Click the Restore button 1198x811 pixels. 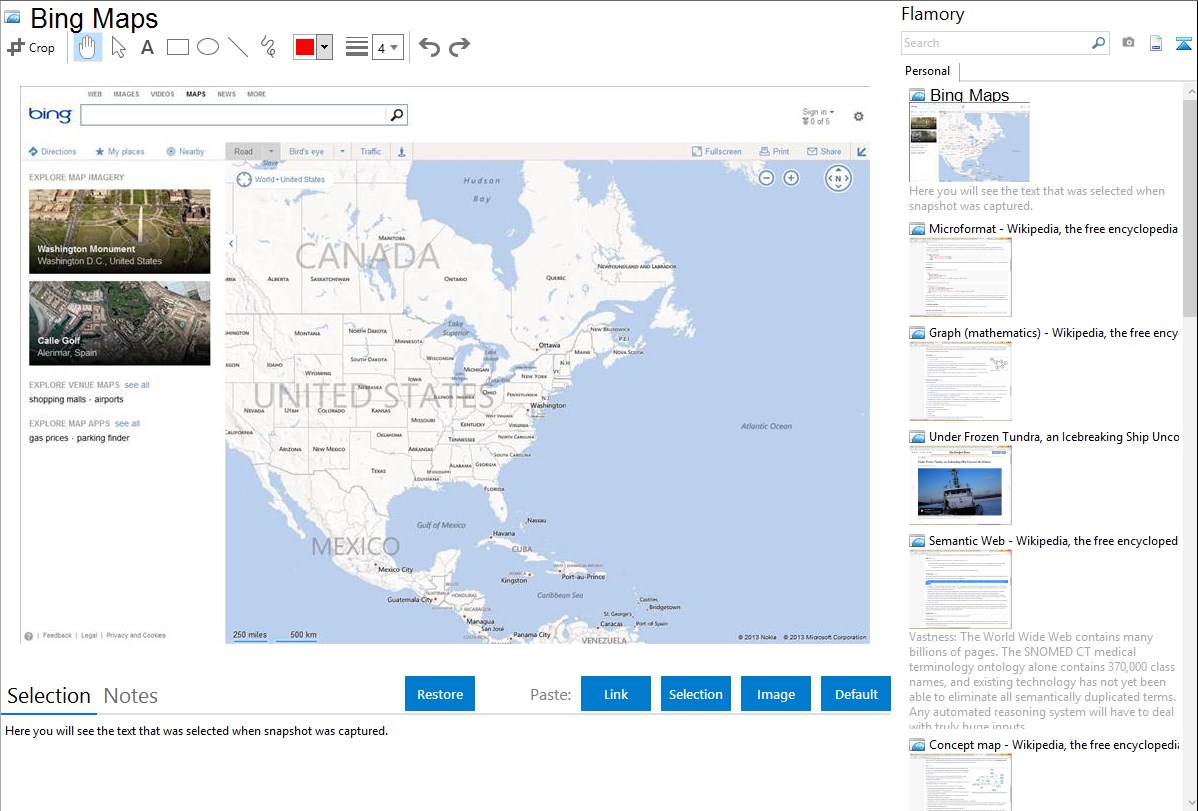[440, 694]
